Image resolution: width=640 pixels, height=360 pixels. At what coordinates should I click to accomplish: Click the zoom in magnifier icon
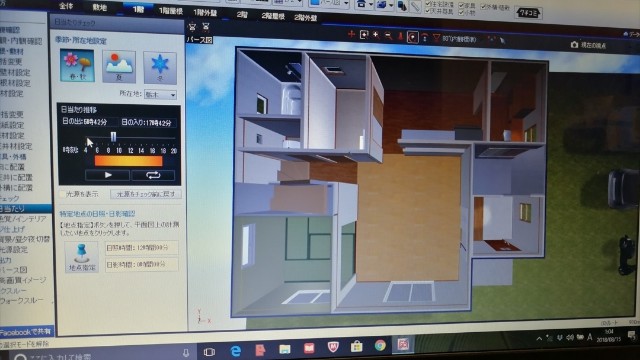click(x=376, y=36)
